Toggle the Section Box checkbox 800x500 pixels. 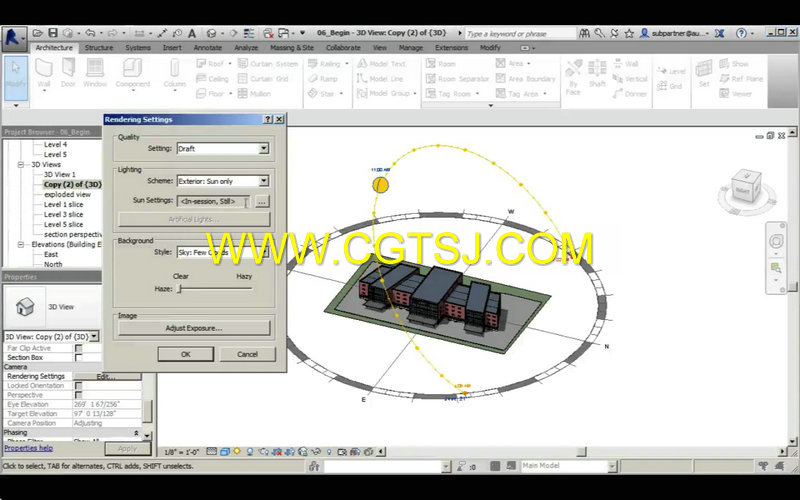79,358
